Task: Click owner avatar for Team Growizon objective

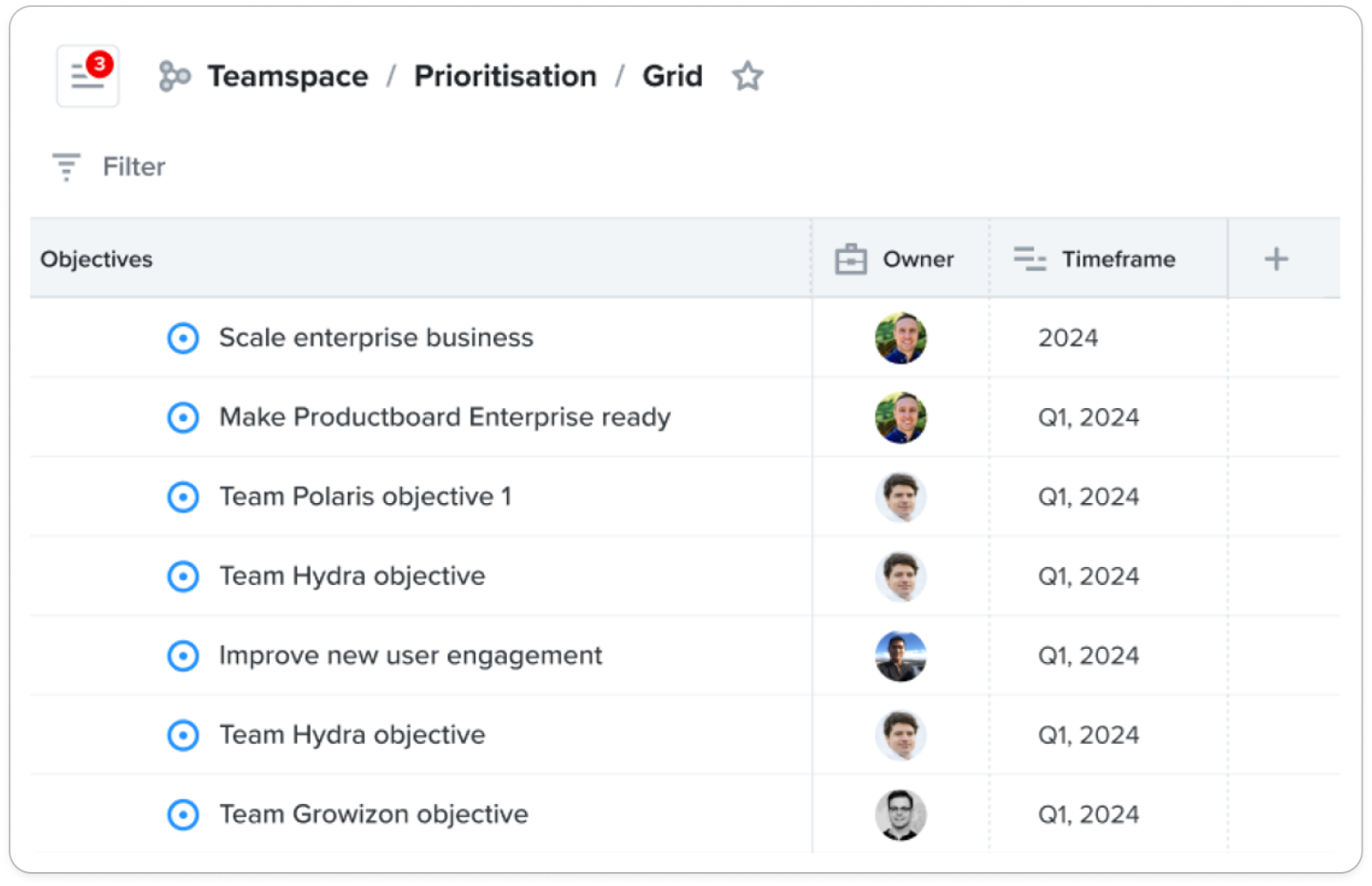Action: [900, 814]
